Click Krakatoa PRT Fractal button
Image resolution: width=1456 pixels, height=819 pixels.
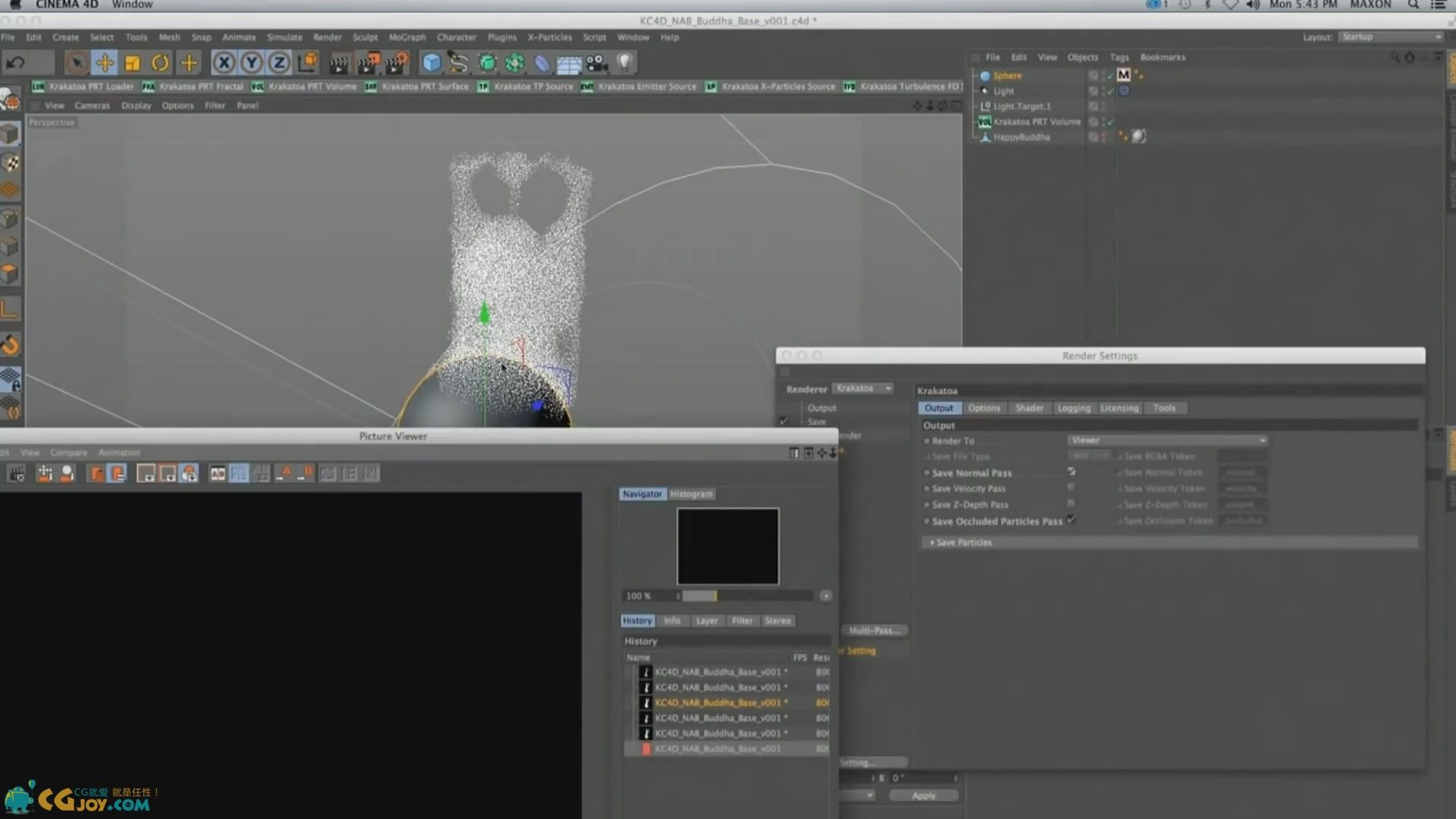[x=193, y=86]
